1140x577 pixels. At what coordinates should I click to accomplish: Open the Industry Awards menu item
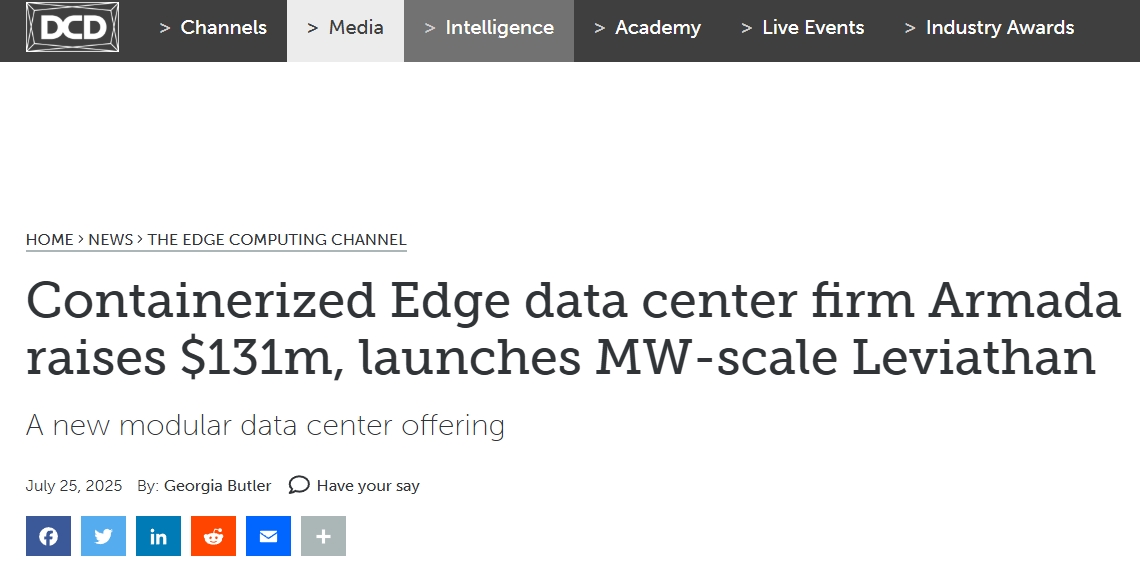(990, 28)
